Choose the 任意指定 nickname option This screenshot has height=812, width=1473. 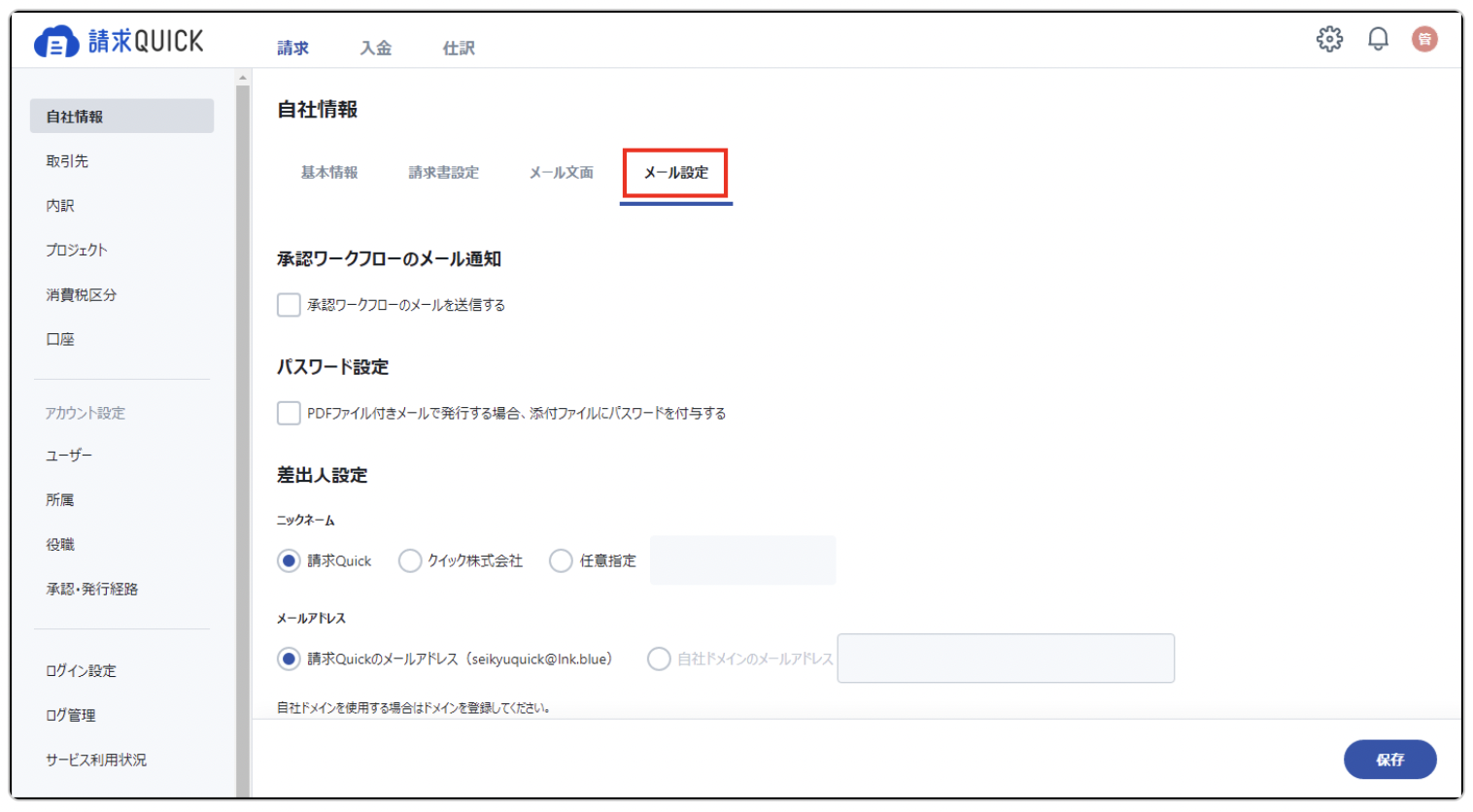pyautogui.click(x=561, y=560)
